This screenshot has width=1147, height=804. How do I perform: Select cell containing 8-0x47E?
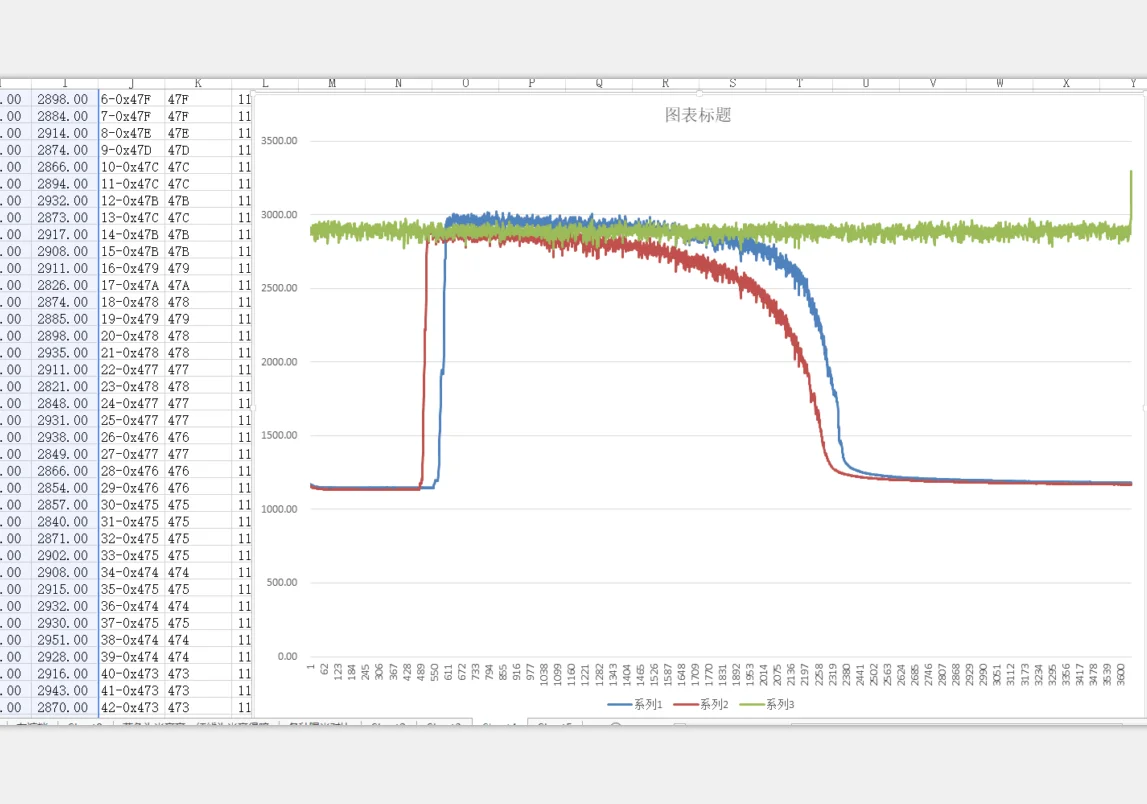(x=132, y=132)
